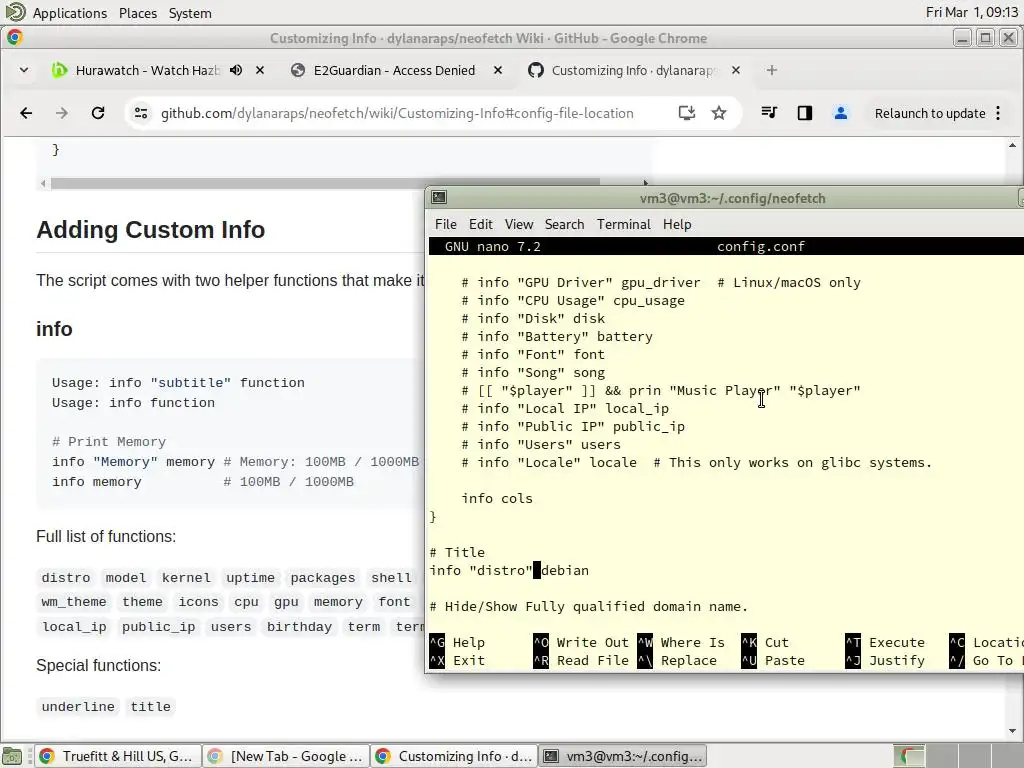Click the Adding Custom Info heading
This screenshot has width=1024, height=768.
[150, 230]
